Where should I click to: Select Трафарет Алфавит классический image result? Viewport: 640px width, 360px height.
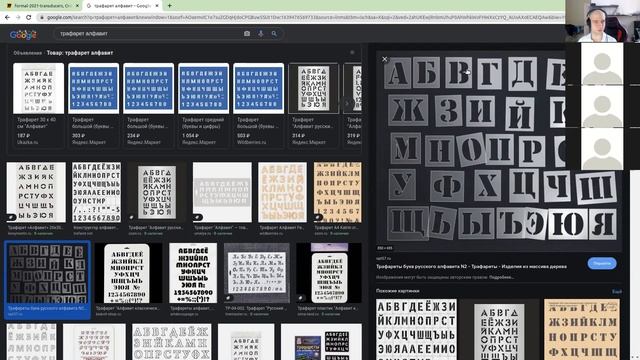[128, 273]
